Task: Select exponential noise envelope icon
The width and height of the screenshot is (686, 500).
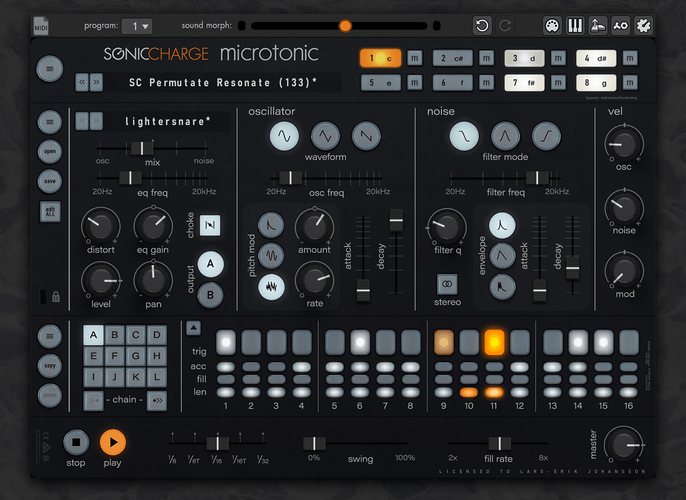Action: coord(502,225)
